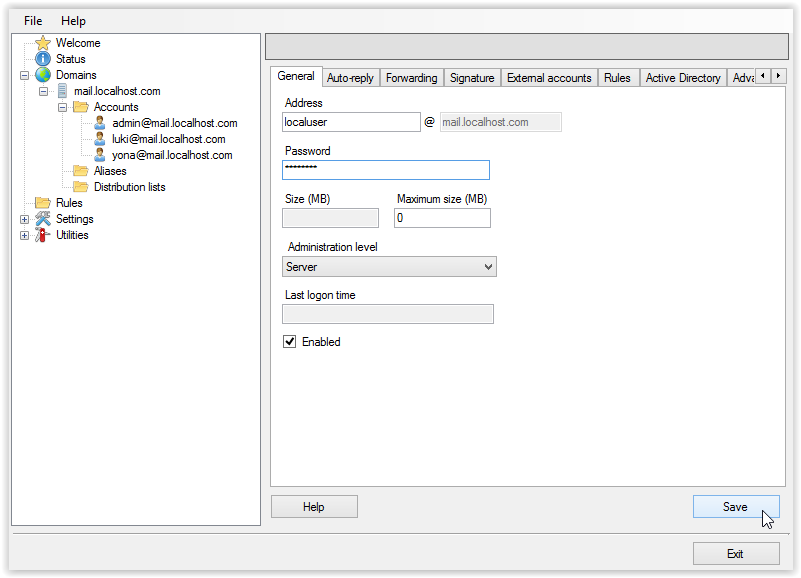Select the Accounts label in tree

click(116, 107)
